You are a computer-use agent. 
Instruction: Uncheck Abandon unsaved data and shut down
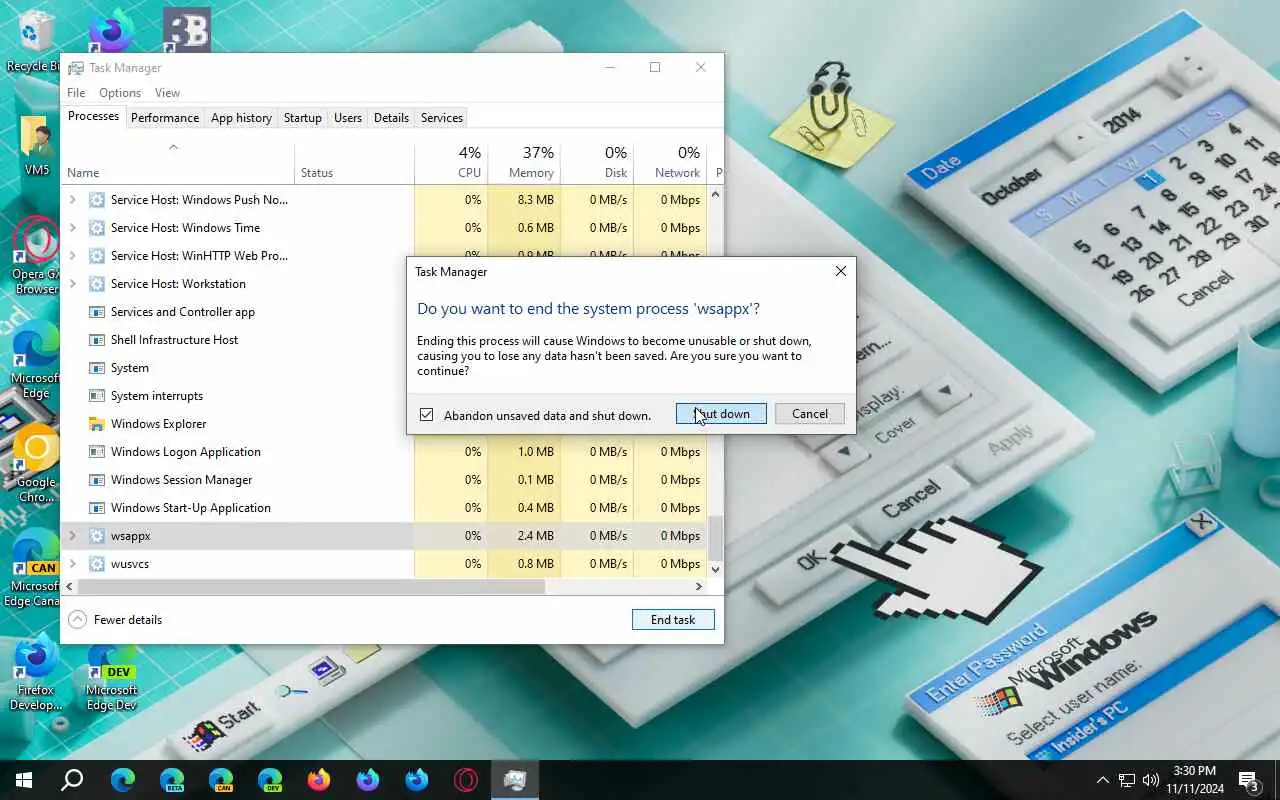tap(427, 415)
